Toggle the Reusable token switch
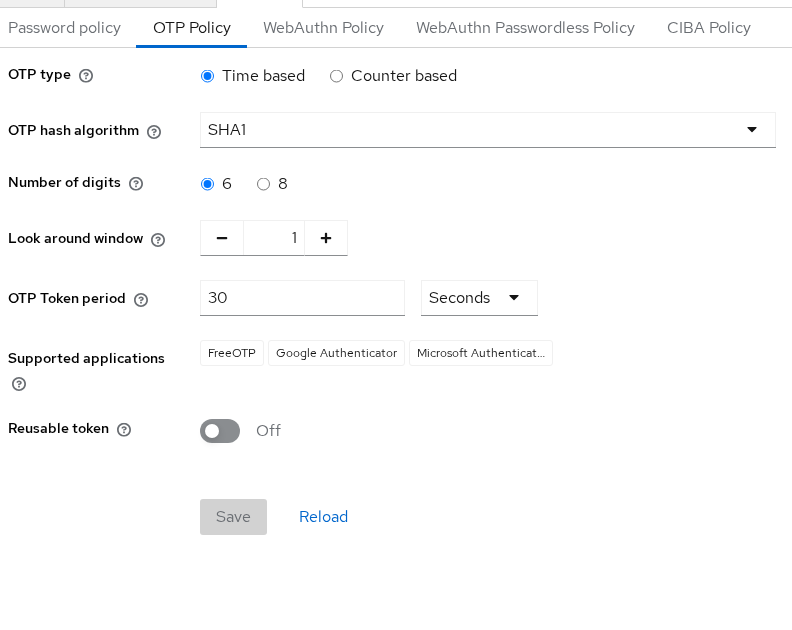Viewport: 792px width, 630px height. (220, 431)
